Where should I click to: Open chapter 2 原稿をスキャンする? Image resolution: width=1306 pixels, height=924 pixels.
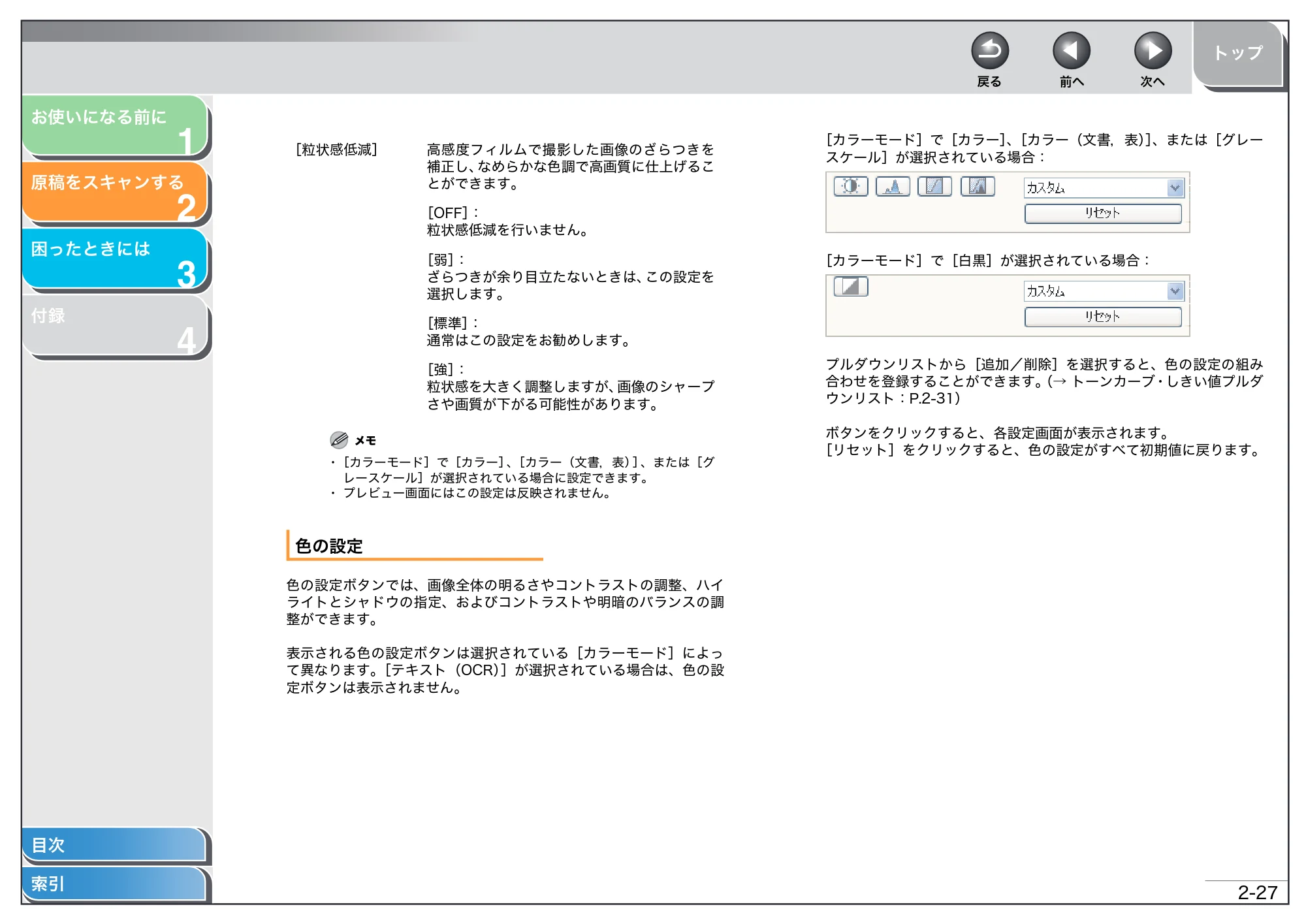click(115, 193)
